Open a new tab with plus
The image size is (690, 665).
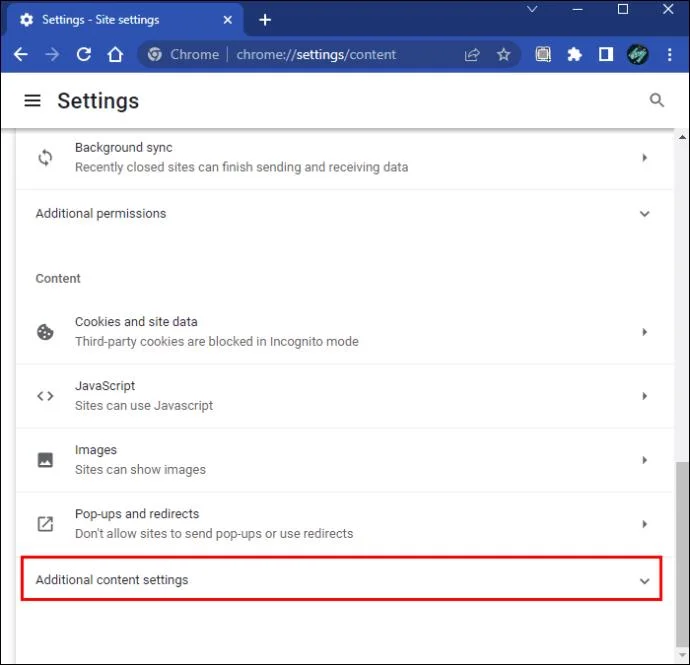pyautogui.click(x=265, y=20)
